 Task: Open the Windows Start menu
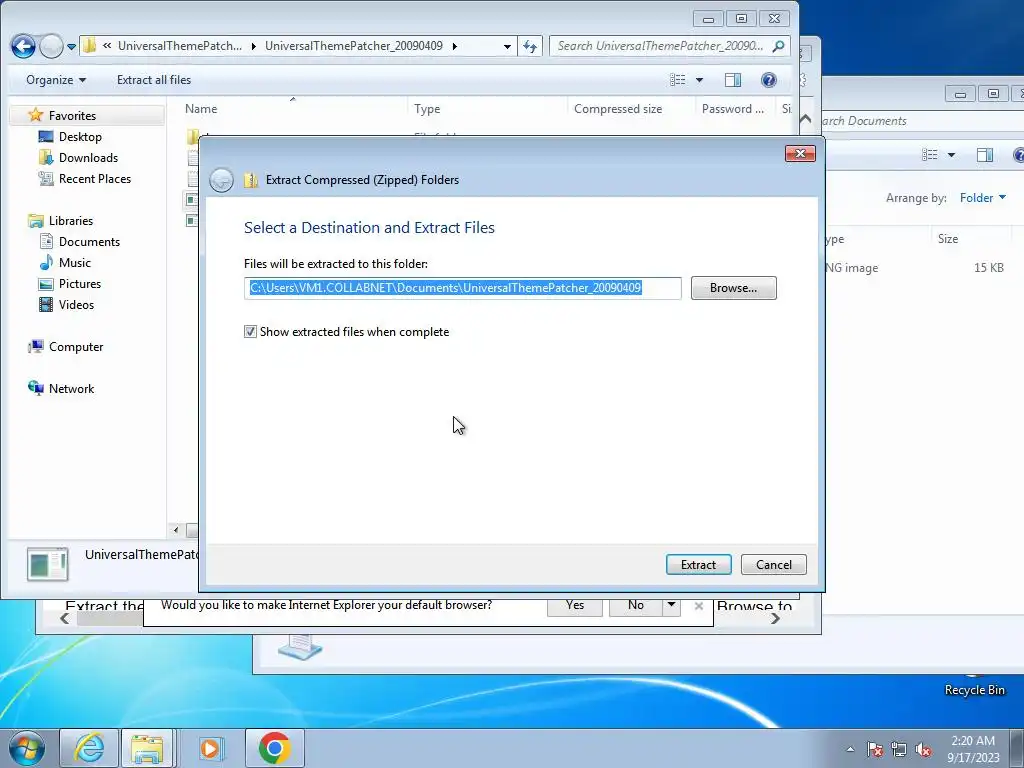click(27, 748)
